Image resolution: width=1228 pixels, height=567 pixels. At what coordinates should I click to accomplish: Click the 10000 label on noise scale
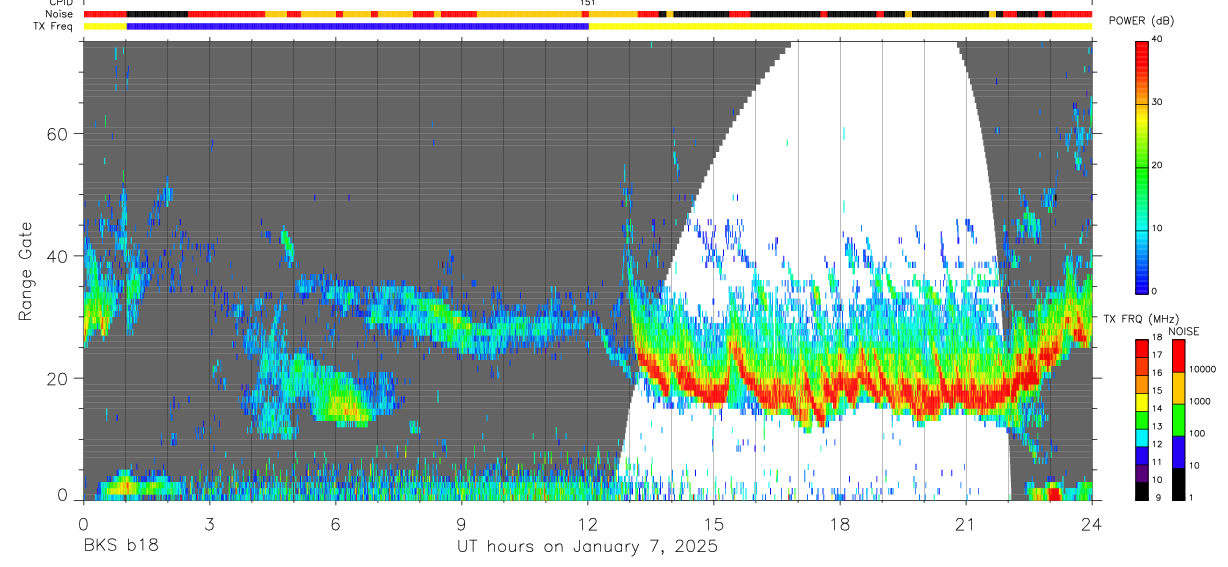pyautogui.click(x=1203, y=369)
